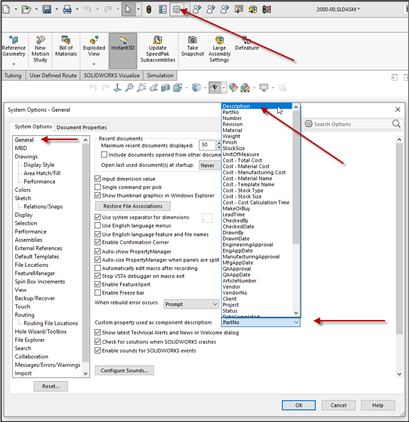
Task: Click the maximum recent documents field
Action: (x=207, y=145)
